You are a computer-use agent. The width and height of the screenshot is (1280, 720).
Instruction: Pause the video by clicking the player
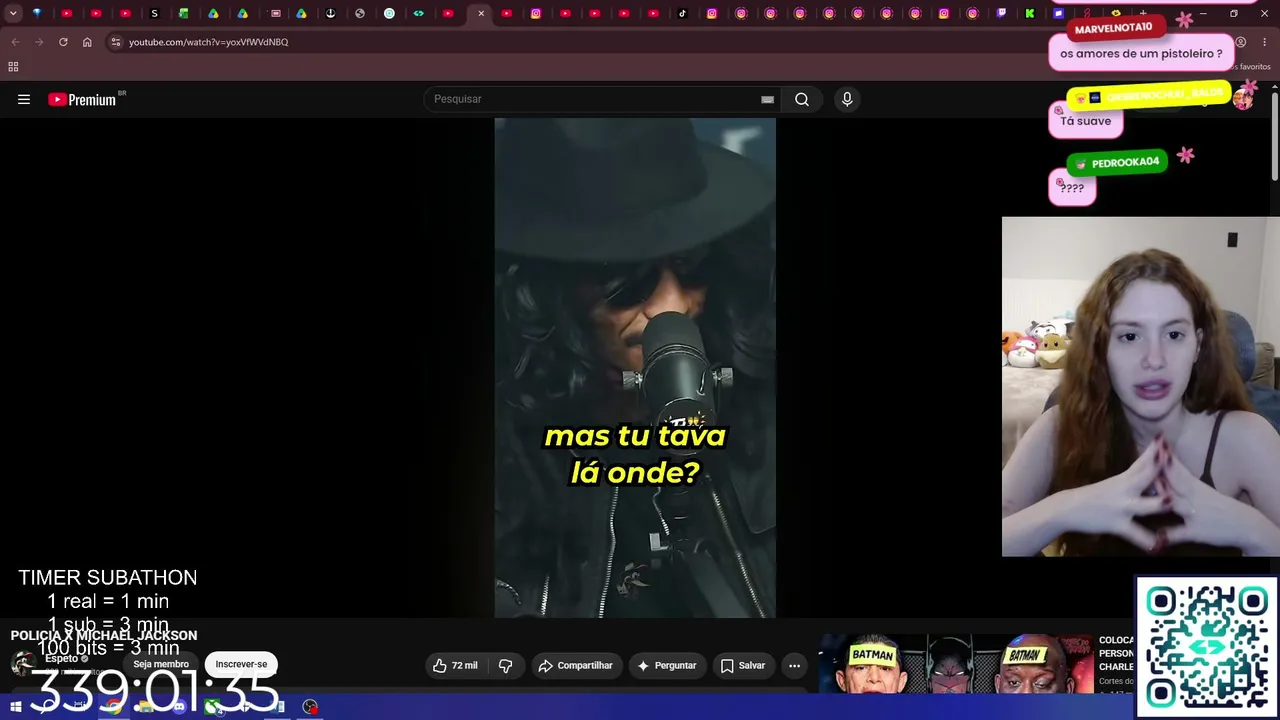635,368
